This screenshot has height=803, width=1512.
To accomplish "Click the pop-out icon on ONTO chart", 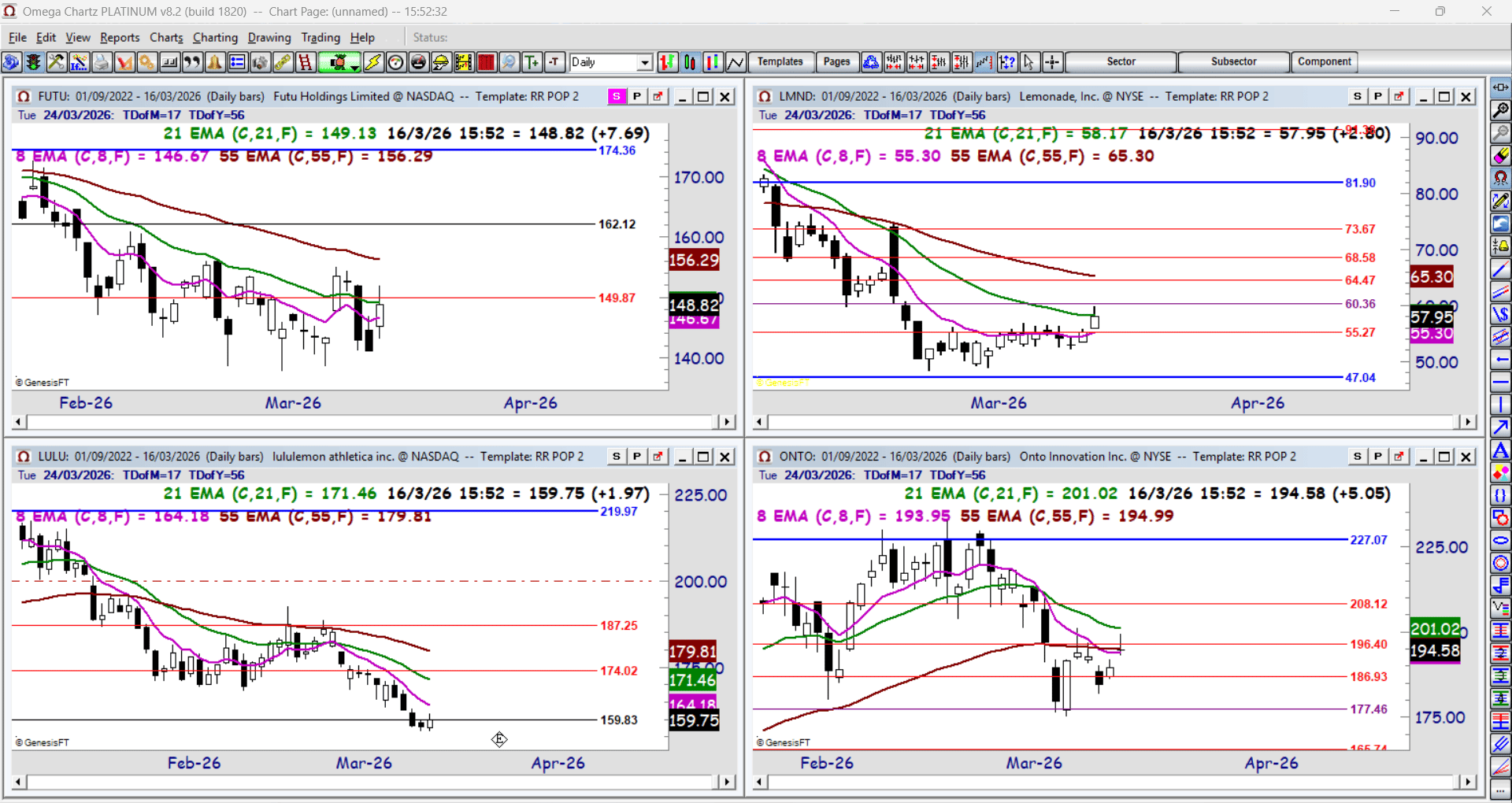I will 1399,457.
